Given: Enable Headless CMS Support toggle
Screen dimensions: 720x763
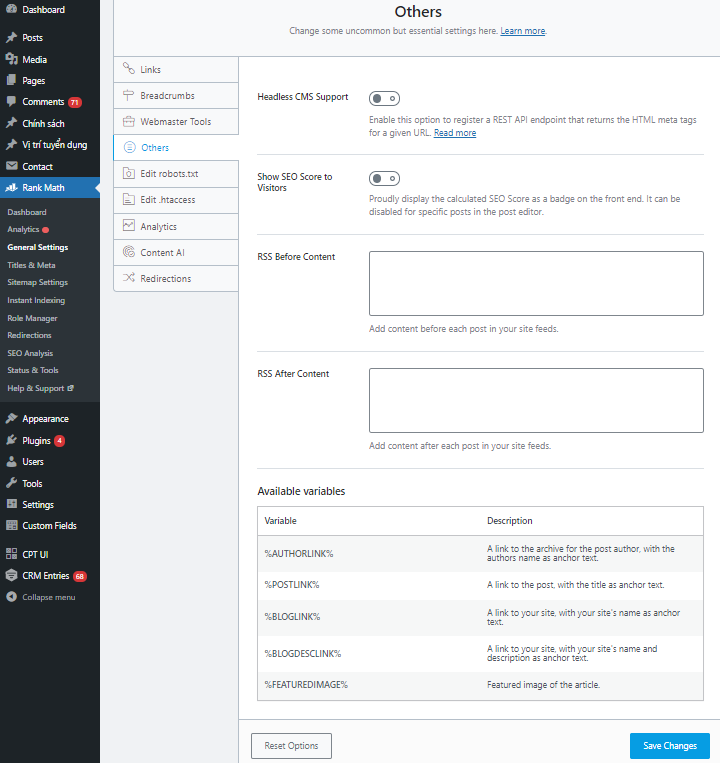Looking at the screenshot, I should 384,98.
